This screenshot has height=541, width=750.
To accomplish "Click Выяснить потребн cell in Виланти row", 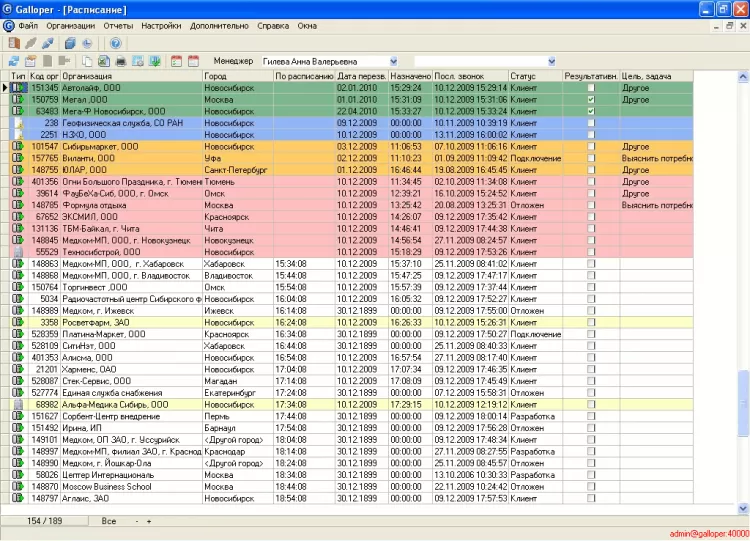I will coord(657,158).
